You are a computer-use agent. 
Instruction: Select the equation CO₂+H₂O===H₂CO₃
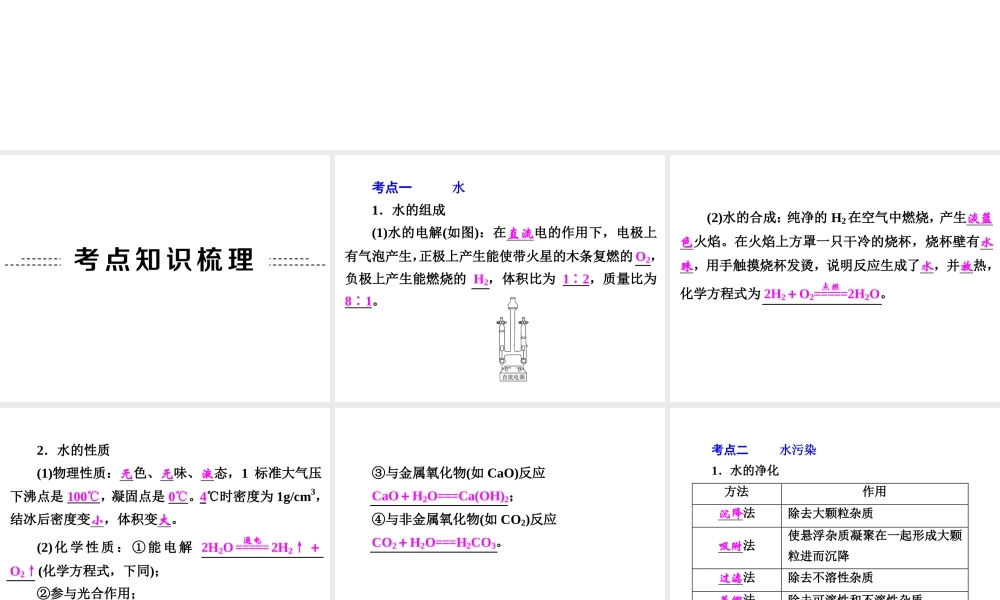pyautogui.click(x=434, y=543)
